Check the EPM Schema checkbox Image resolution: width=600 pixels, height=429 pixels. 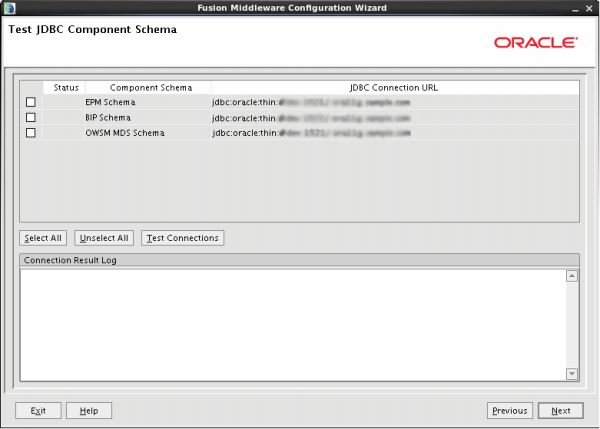coord(30,102)
